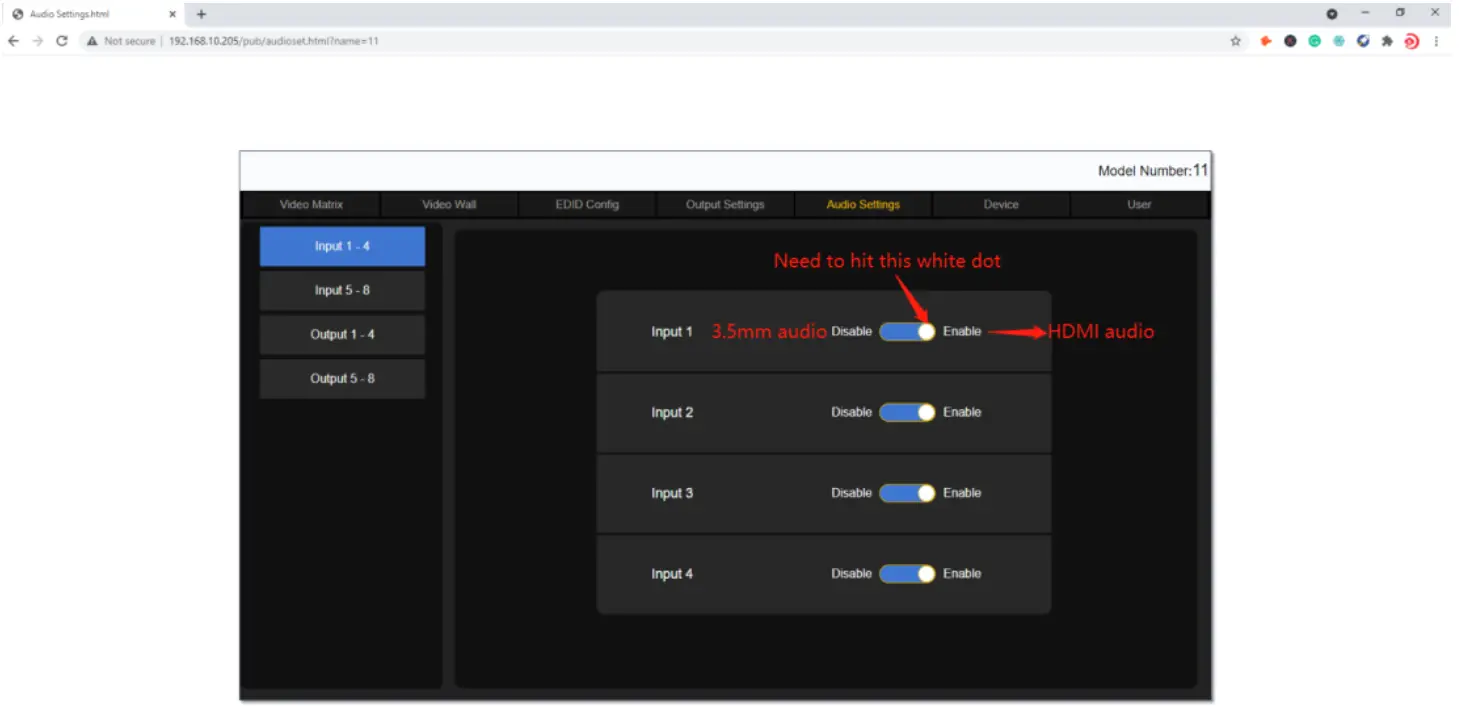Open the EDID Config tab
This screenshot has width=1459, height=706.
pos(587,204)
